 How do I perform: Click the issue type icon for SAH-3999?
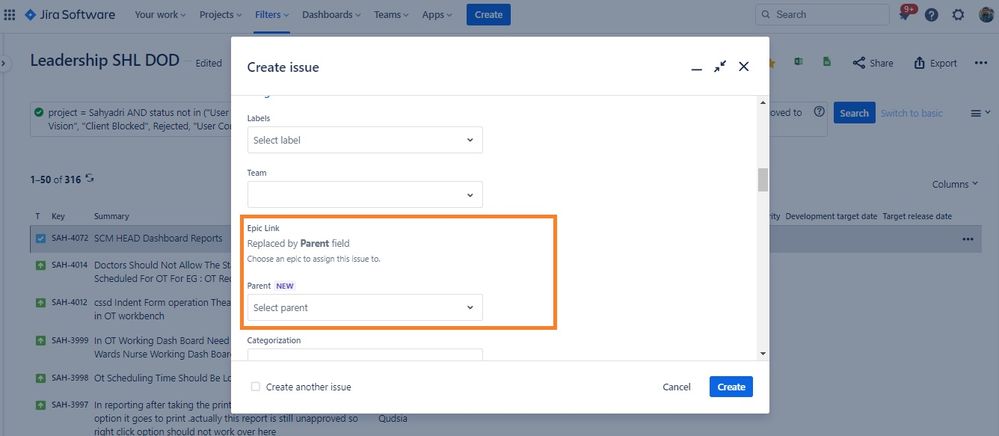[x=40, y=341]
